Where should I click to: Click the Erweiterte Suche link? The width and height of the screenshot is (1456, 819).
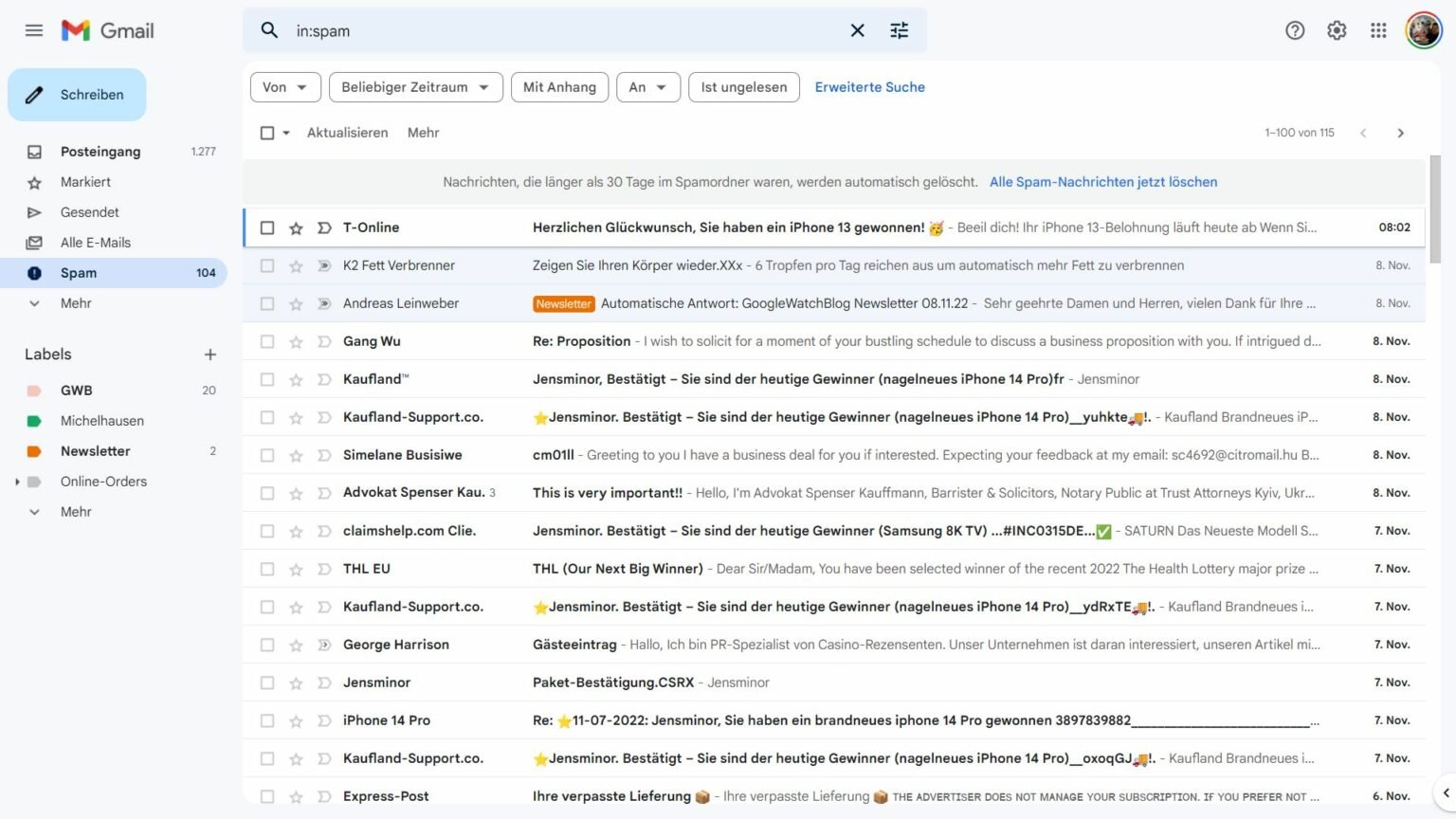tap(869, 86)
